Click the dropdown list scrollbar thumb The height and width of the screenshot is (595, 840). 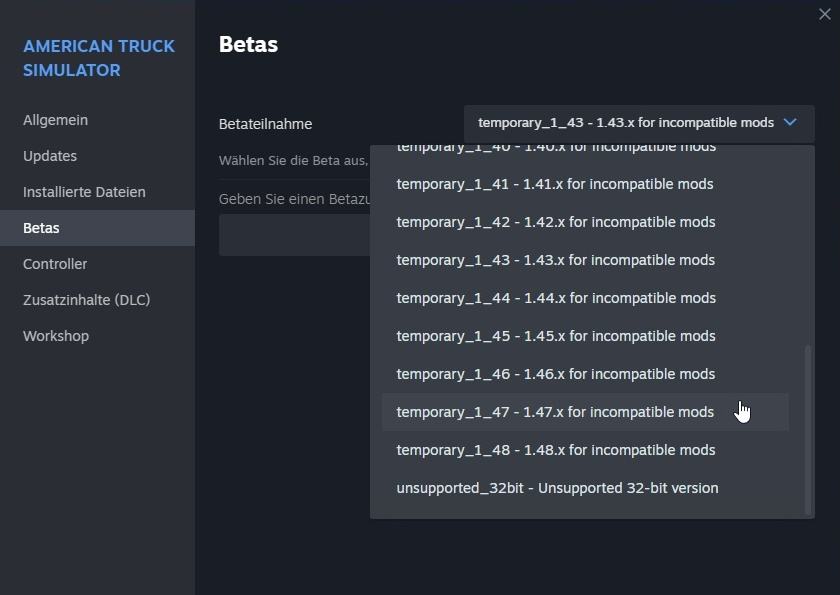[808, 430]
